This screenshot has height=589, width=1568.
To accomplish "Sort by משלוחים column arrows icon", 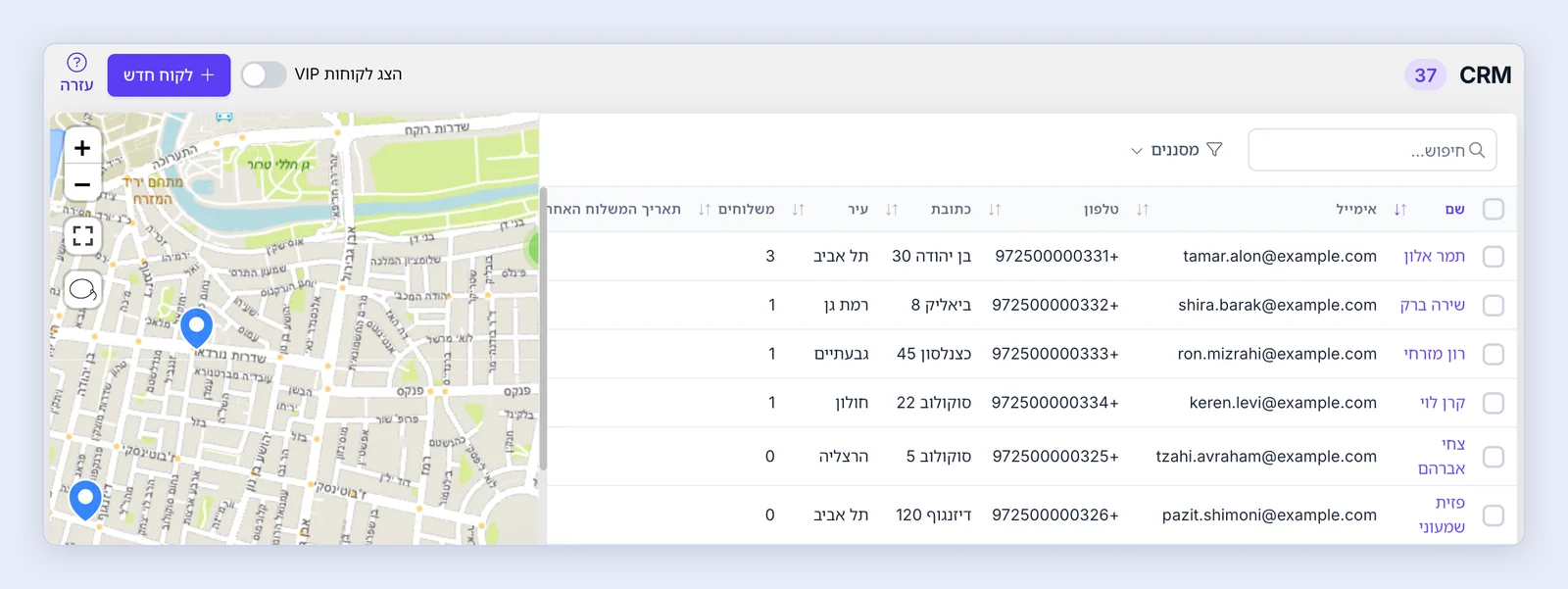I will pos(704,209).
